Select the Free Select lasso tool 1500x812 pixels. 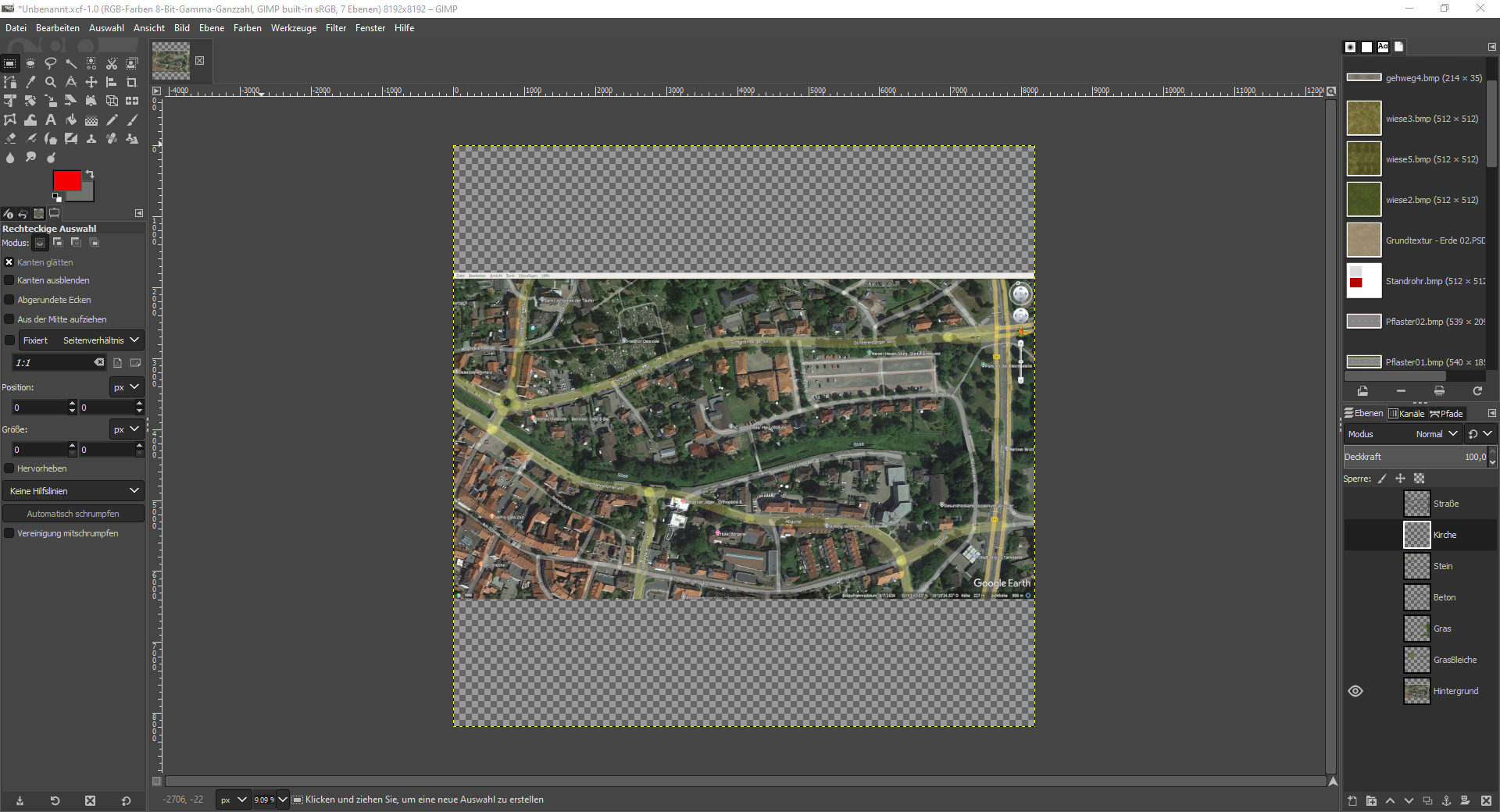coord(51,63)
